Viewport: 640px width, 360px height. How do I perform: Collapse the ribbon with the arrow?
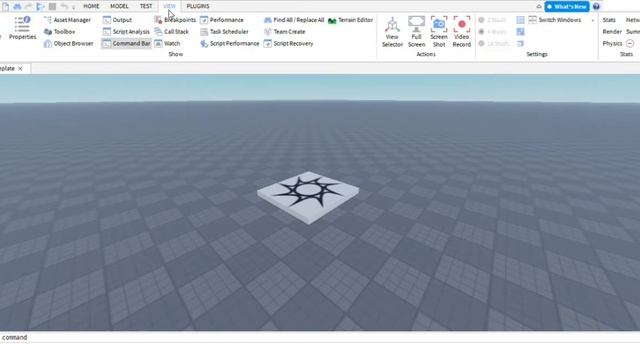pos(539,7)
